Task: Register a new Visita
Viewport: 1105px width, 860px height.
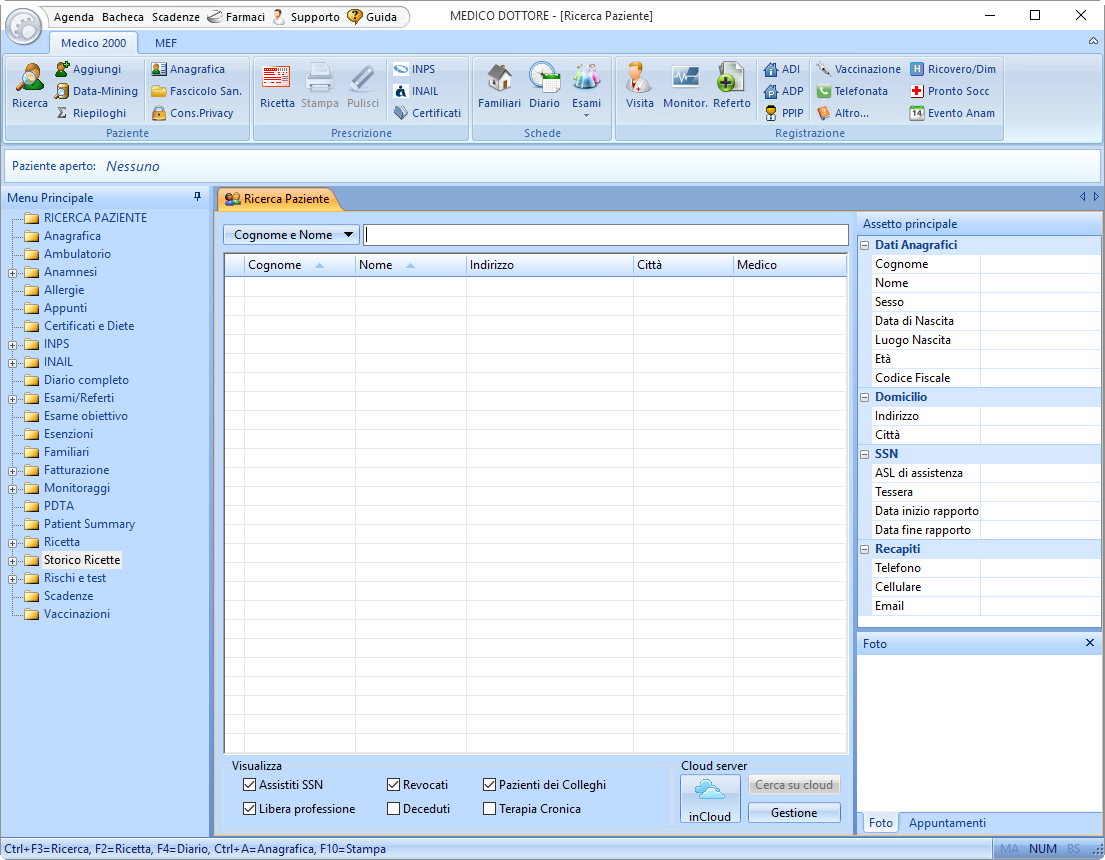Action: coord(639,86)
